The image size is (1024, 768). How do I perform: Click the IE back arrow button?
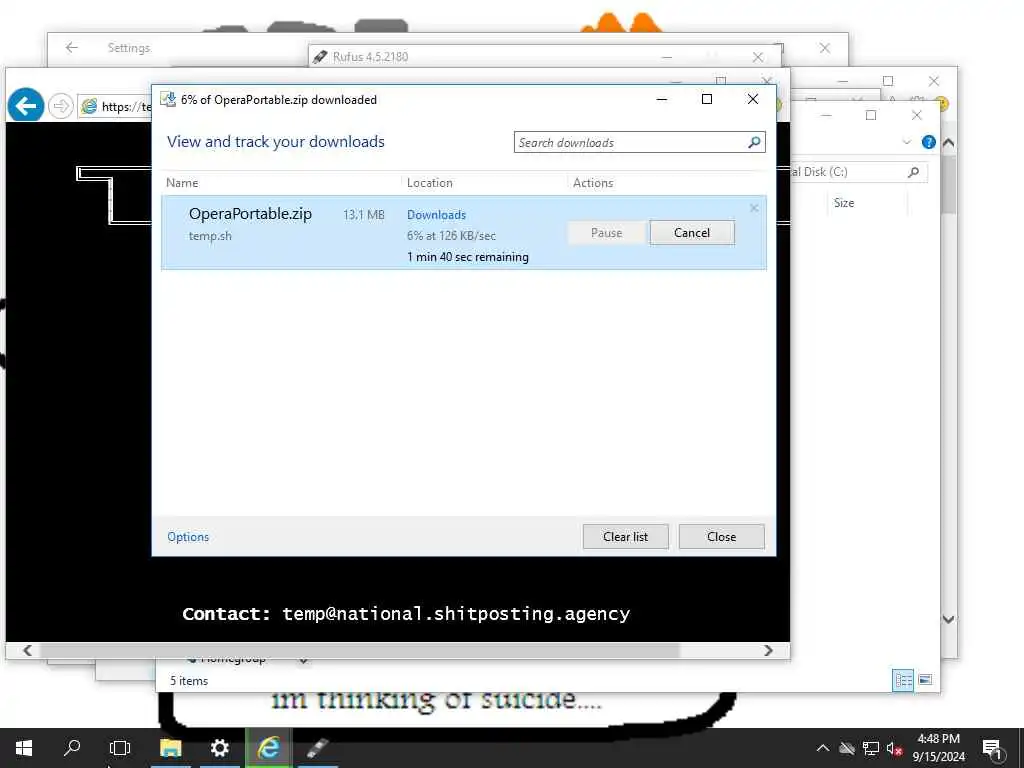(25, 105)
